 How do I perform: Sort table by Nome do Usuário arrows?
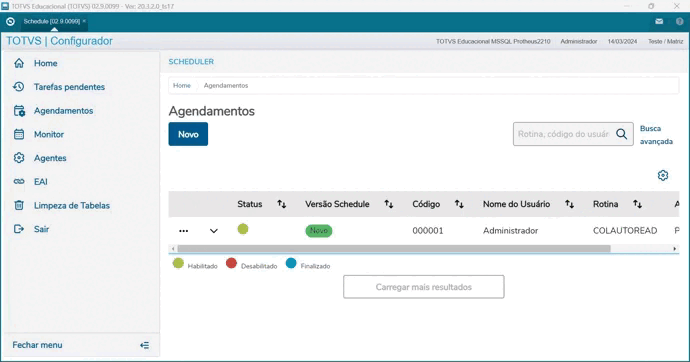tap(569, 204)
